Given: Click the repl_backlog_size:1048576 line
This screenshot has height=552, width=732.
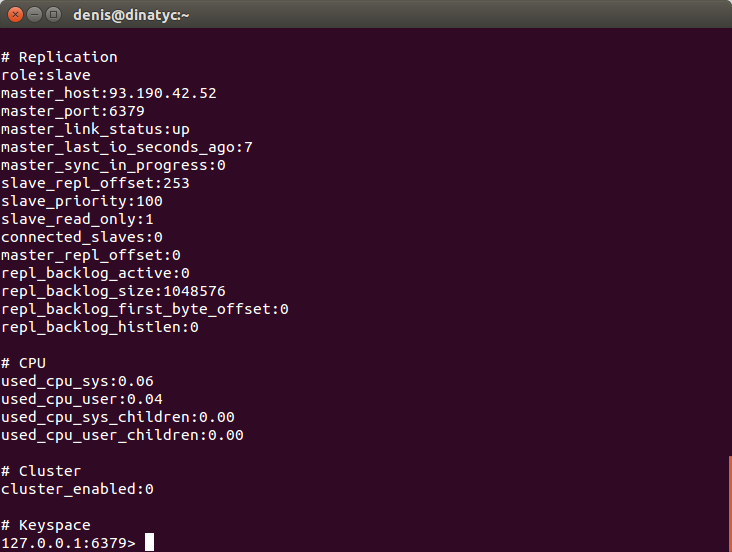Looking at the screenshot, I should click(x=113, y=291).
